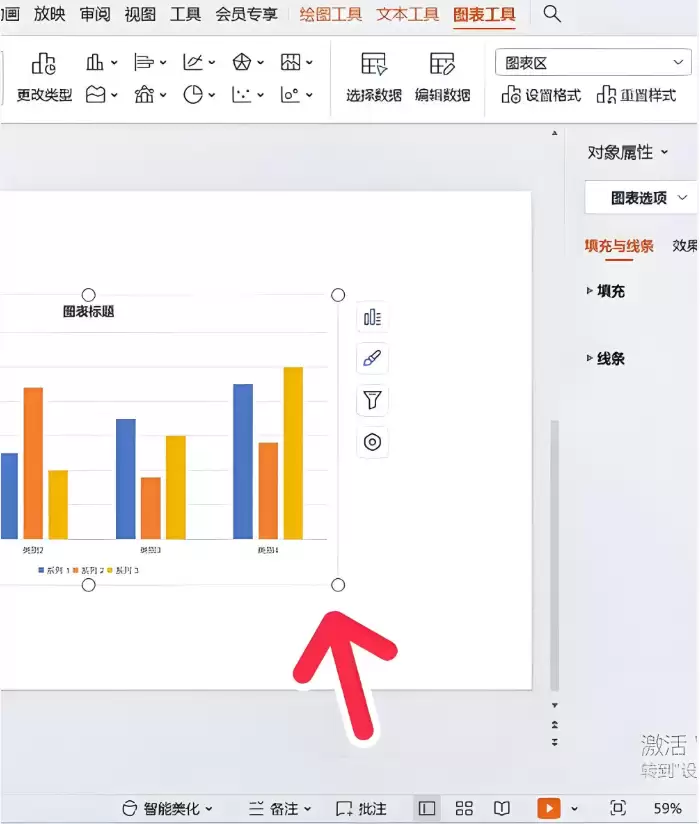Click 设置格式 format settings button
Viewport: 700px width, 824px height.
coord(541,95)
